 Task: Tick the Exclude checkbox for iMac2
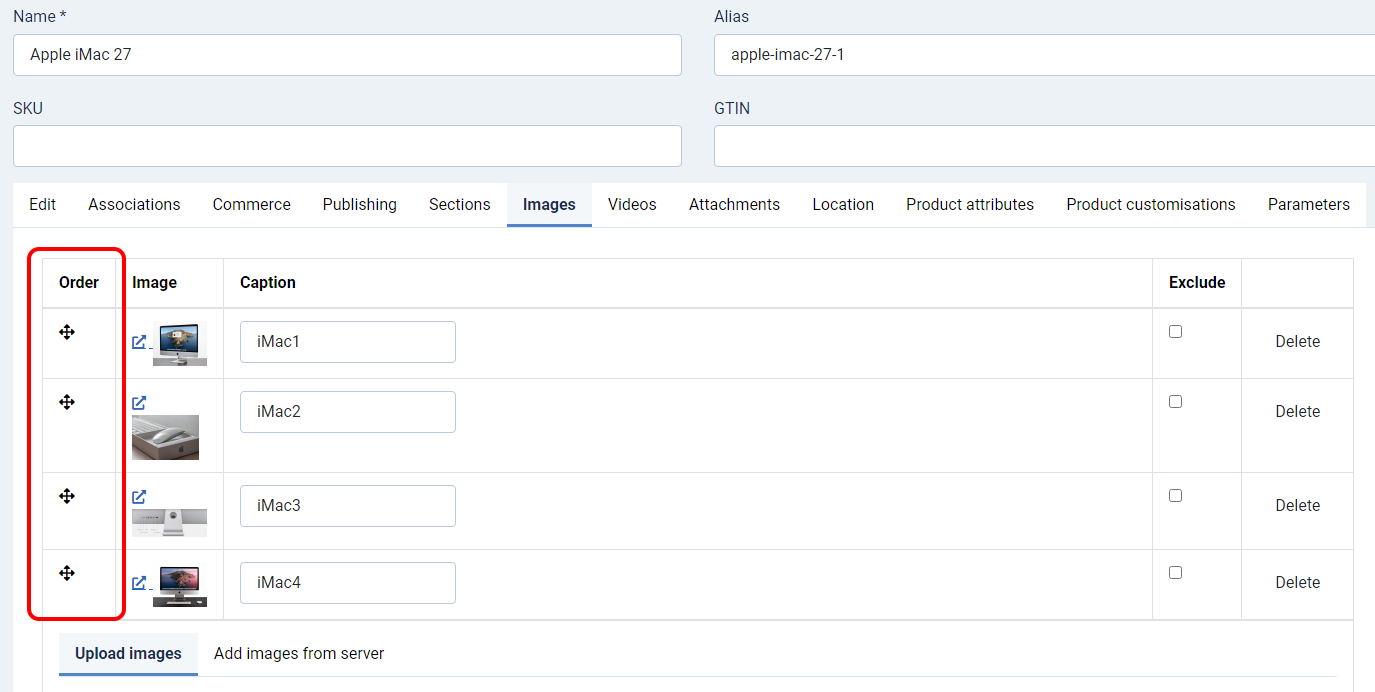[1176, 402]
